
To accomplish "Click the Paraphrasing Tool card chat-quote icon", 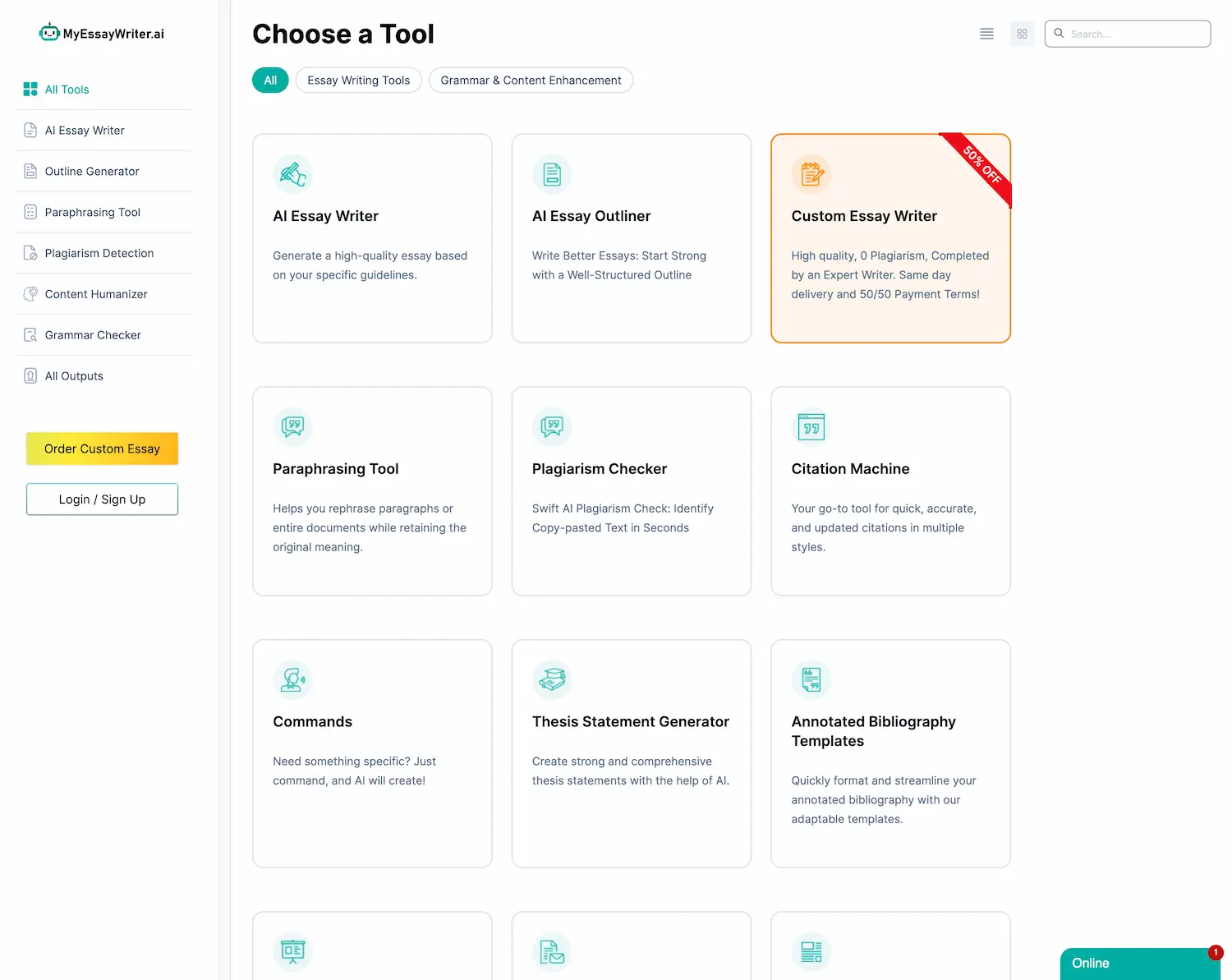I will (x=293, y=427).
